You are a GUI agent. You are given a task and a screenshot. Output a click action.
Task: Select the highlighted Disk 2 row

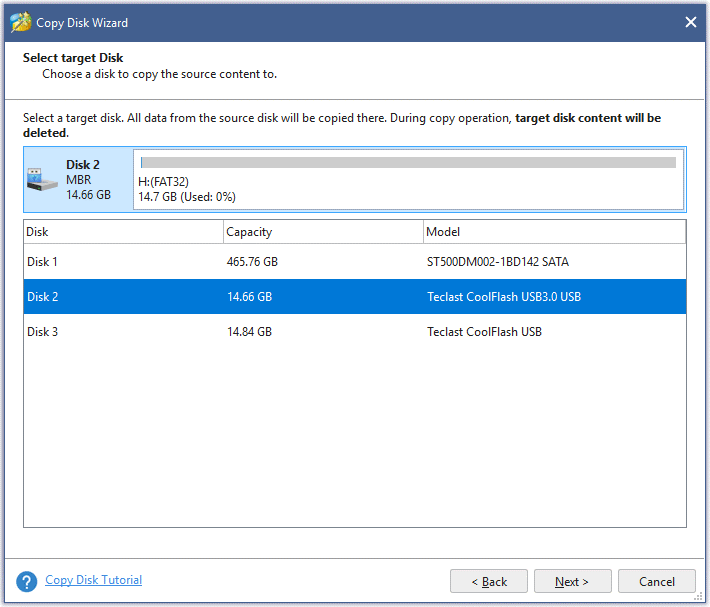pyautogui.click(x=355, y=296)
